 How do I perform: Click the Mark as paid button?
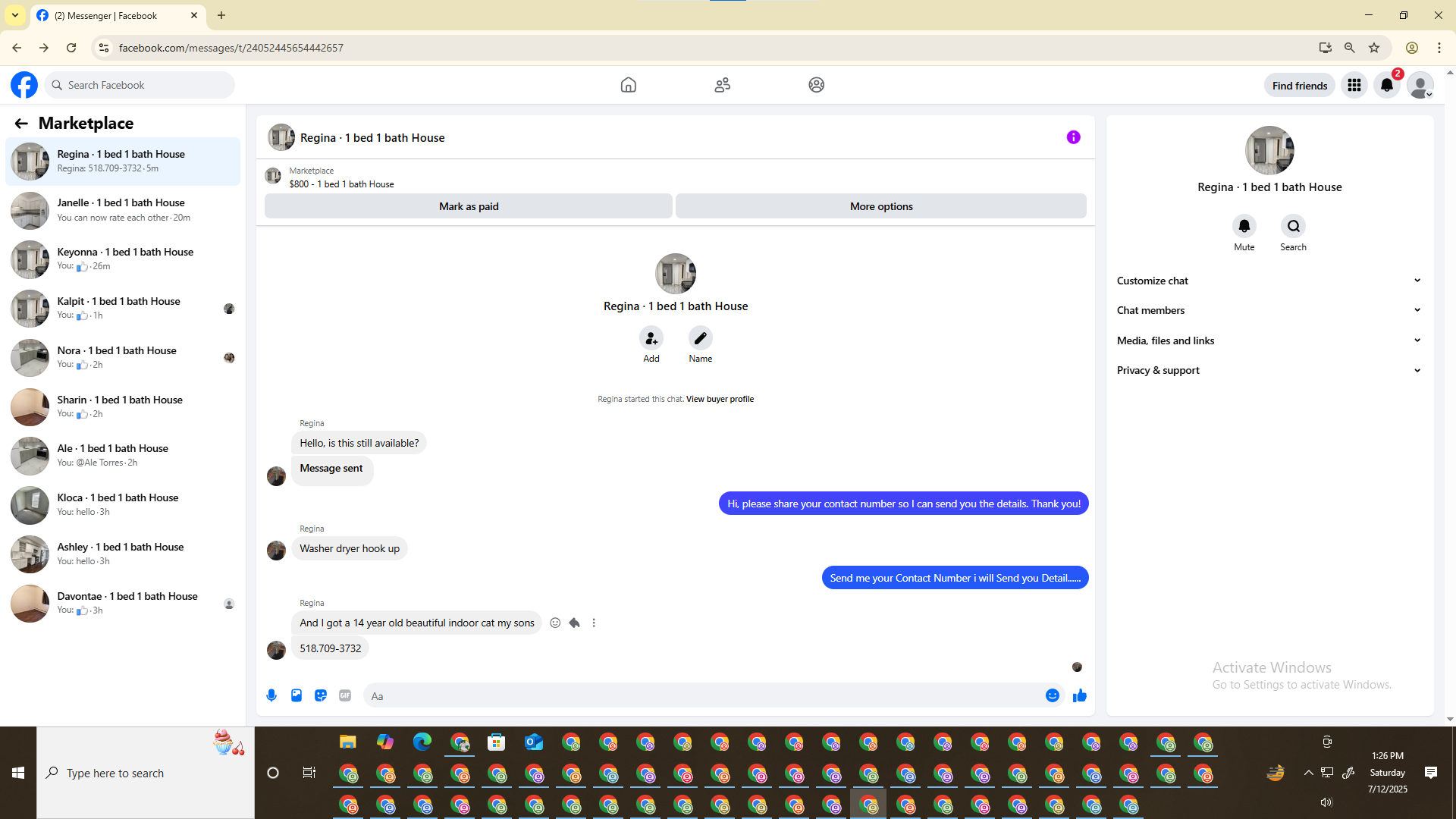pyautogui.click(x=468, y=206)
